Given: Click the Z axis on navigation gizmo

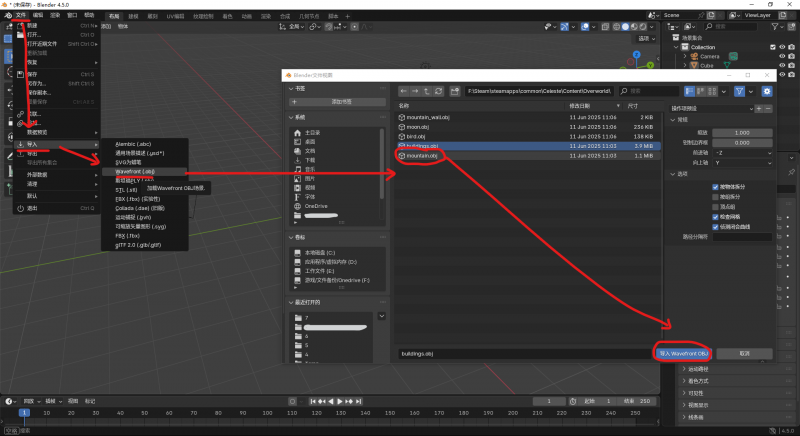Looking at the screenshot, I should [636, 54].
